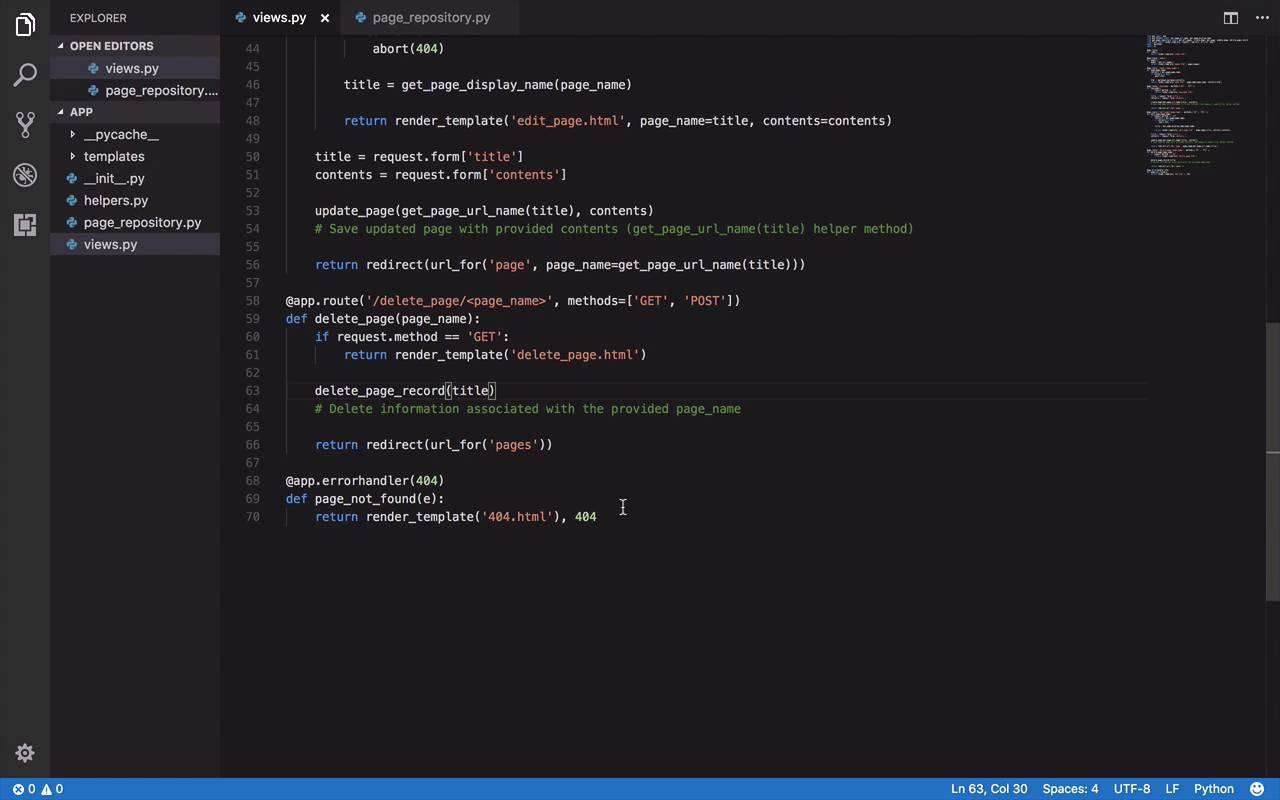The image size is (1280, 800).
Task: Click contents = request.form line 51
Action: click(x=441, y=174)
